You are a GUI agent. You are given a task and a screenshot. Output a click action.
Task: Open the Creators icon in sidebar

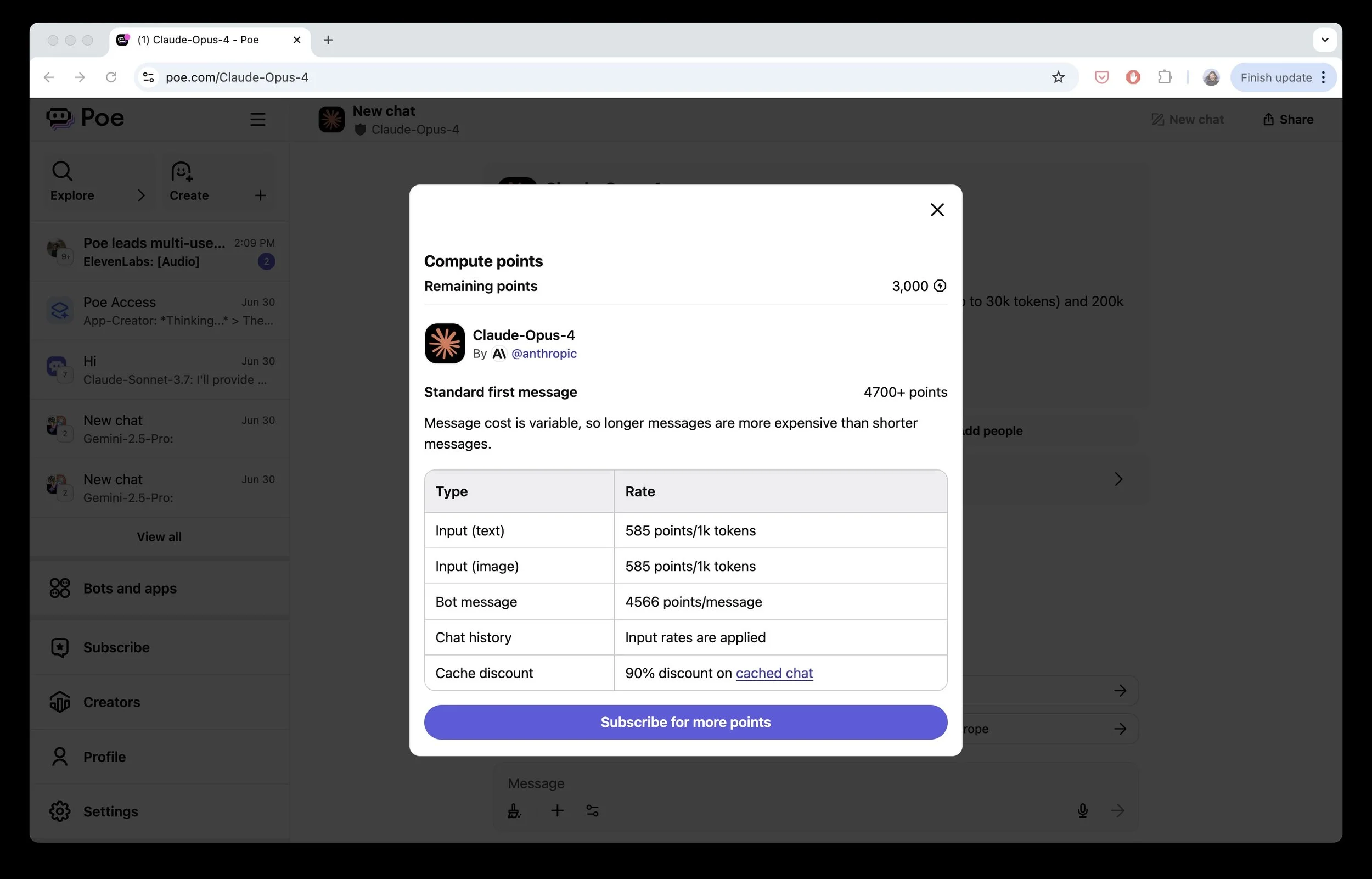60,702
